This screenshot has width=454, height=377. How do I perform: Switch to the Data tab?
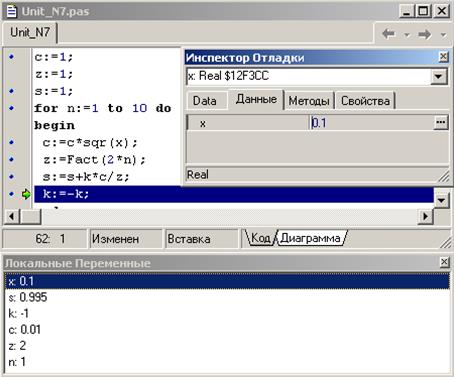(205, 101)
